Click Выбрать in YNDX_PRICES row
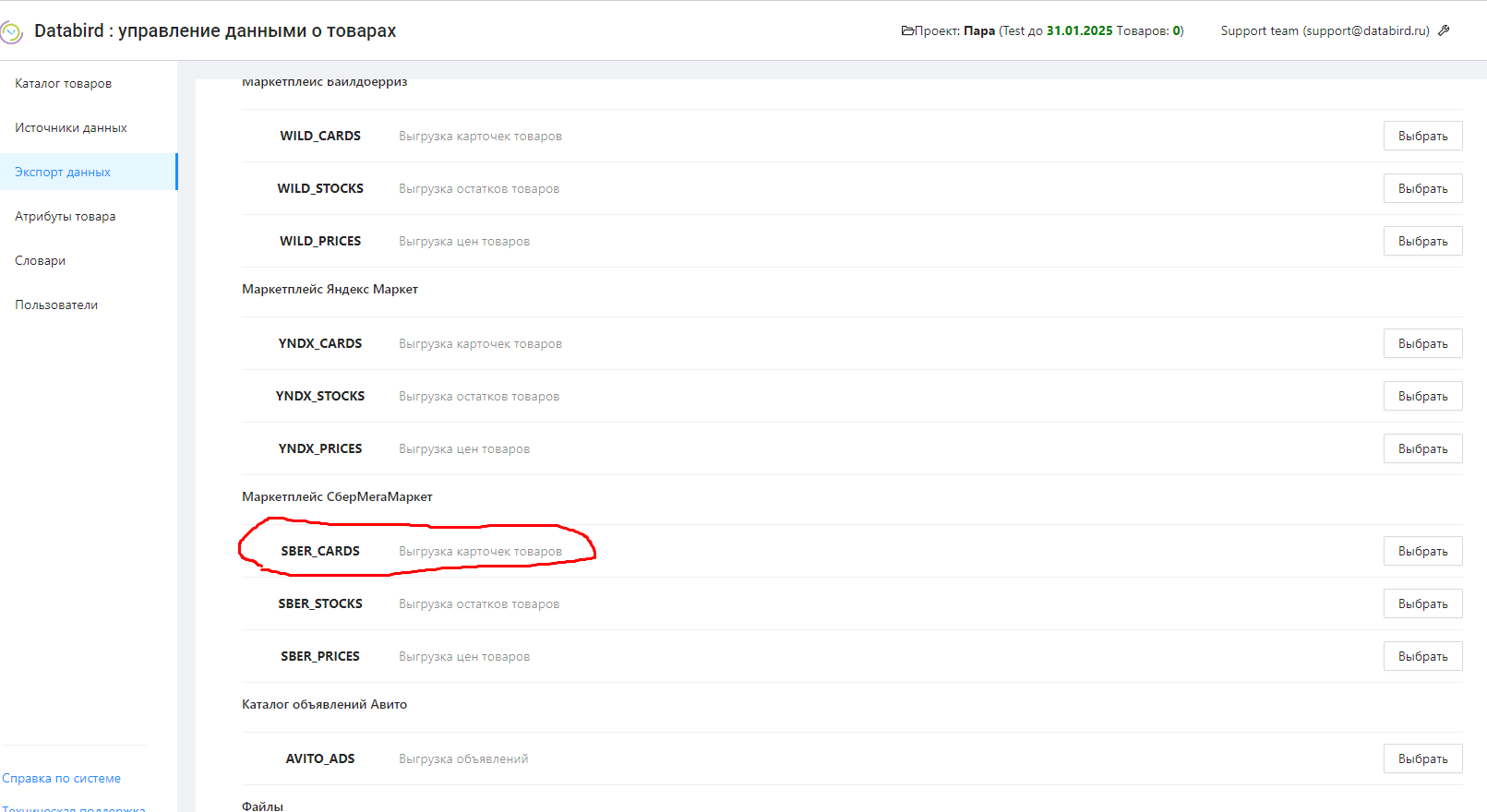 click(1422, 448)
